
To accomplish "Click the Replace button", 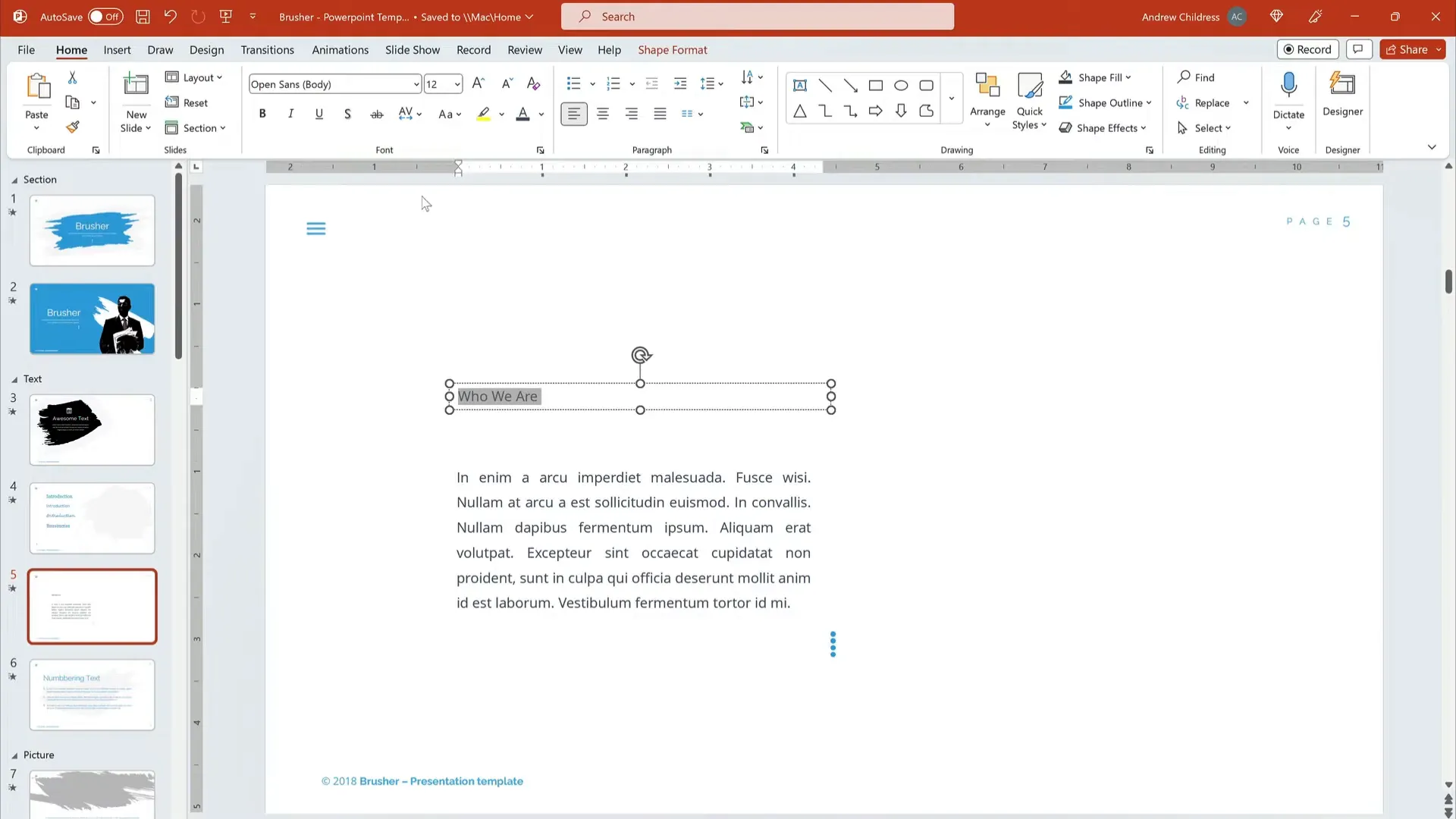I will pos(1203,102).
